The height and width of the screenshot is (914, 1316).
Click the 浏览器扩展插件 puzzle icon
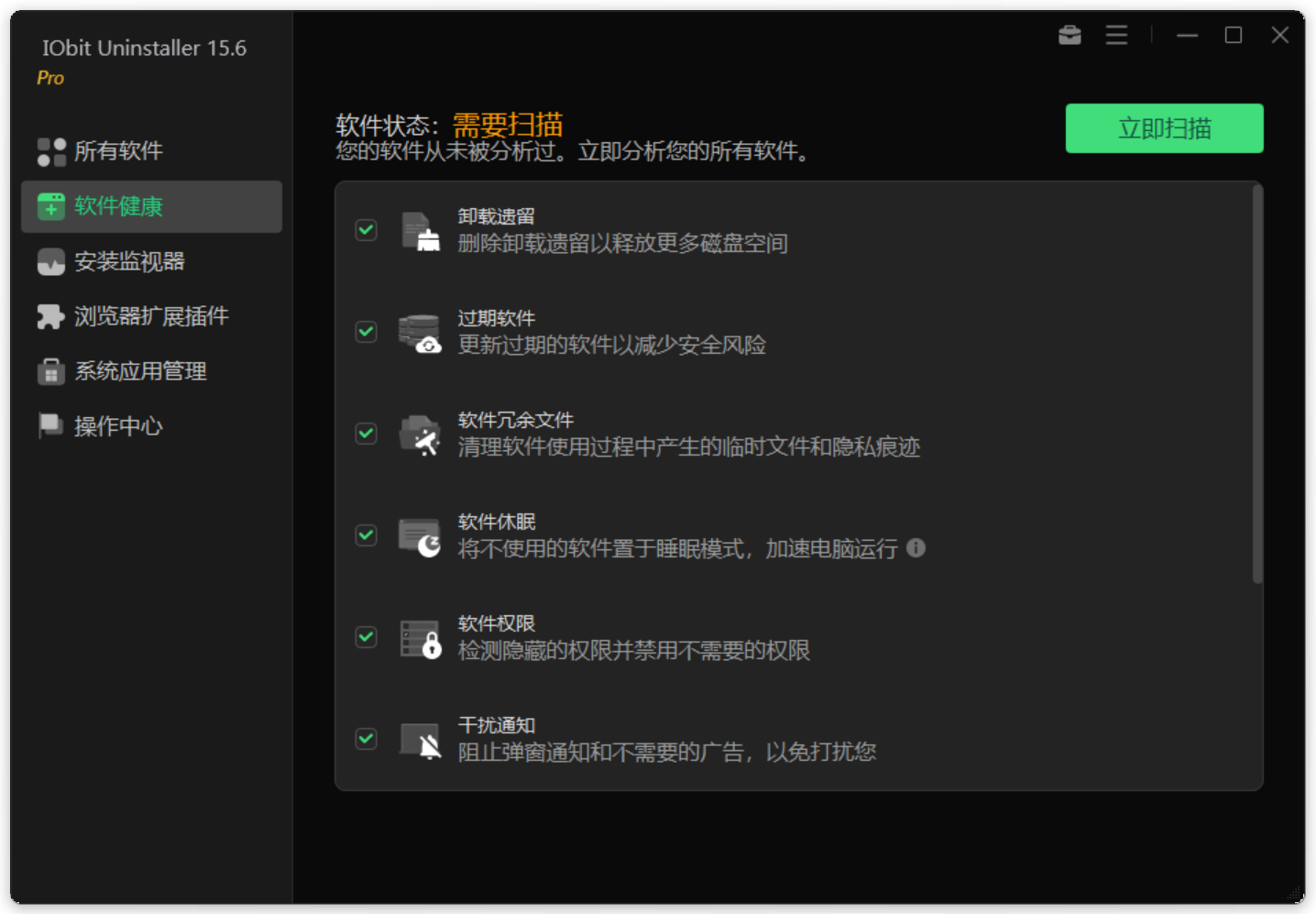pos(51,317)
